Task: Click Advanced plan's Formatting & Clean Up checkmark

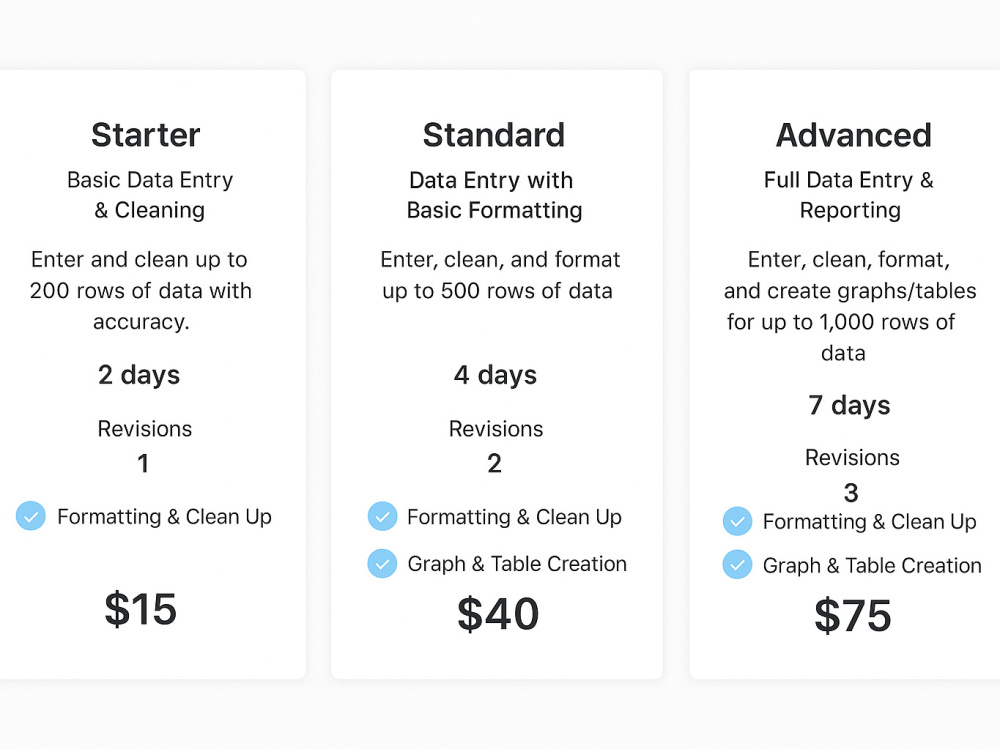Action: (x=737, y=521)
